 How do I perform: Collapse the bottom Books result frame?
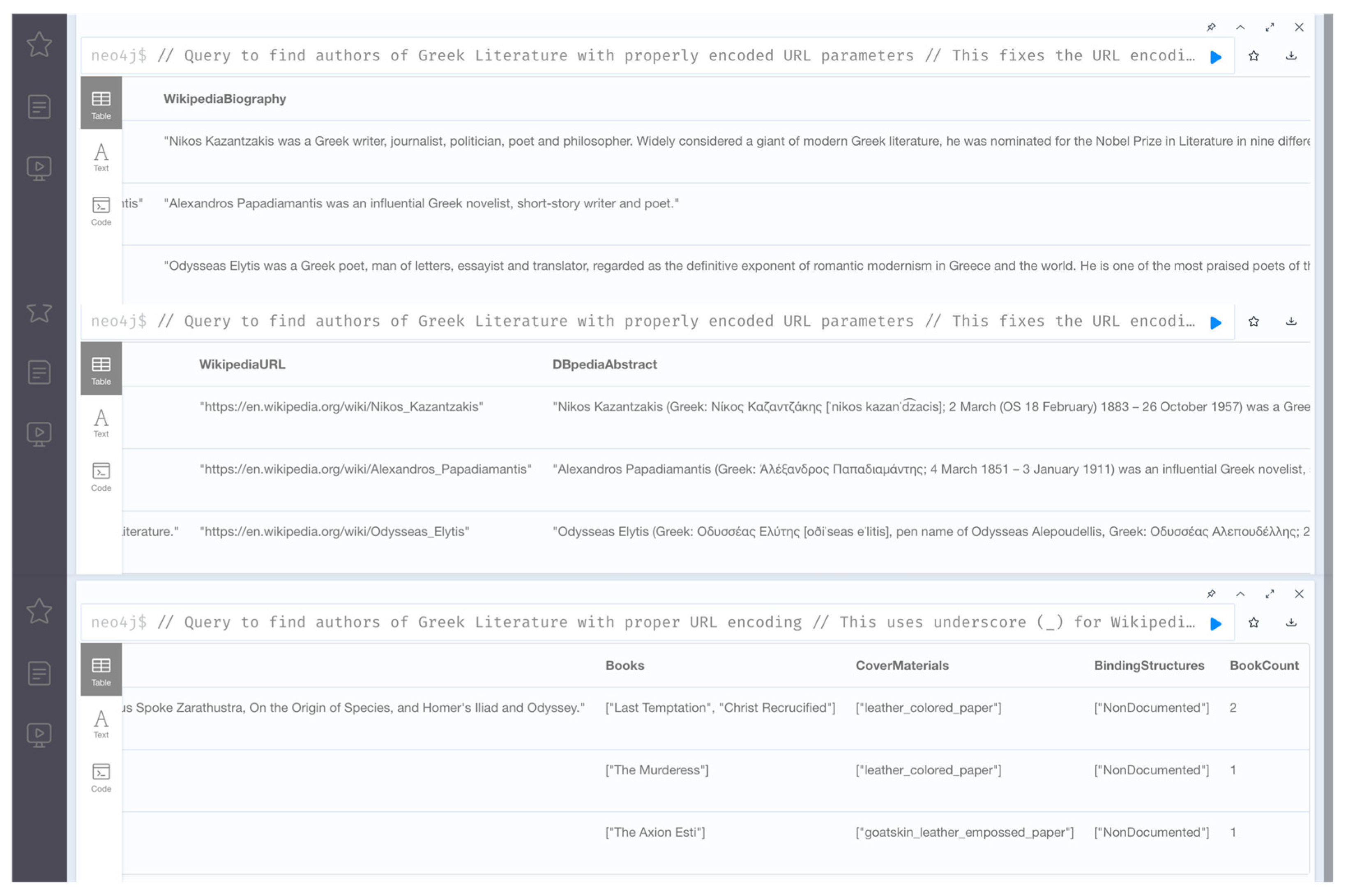[1240, 594]
